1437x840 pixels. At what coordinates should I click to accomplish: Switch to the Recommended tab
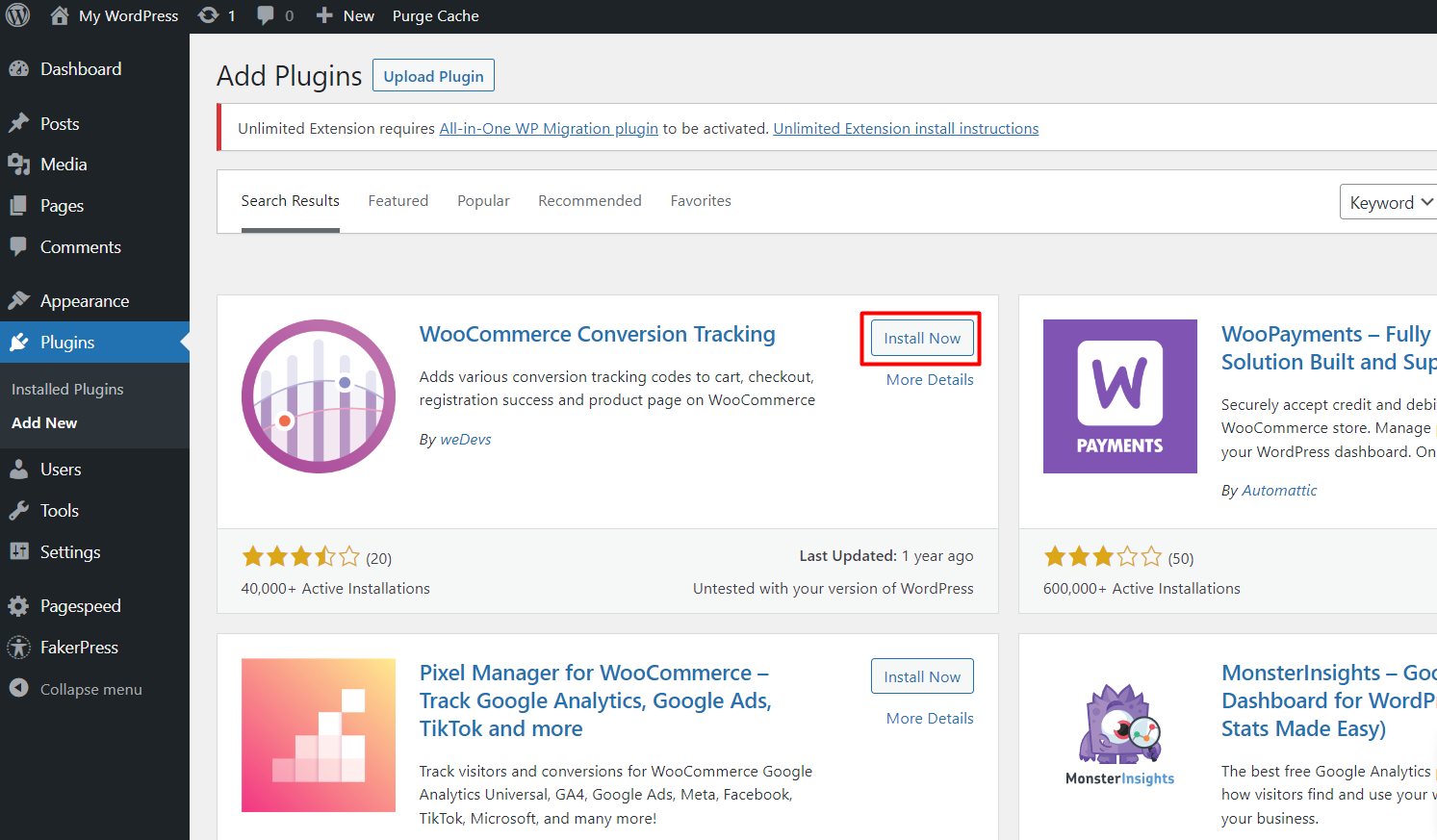tap(590, 201)
